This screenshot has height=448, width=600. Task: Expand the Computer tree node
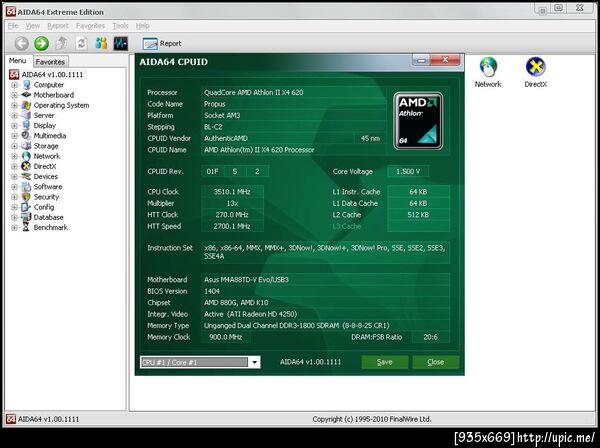pos(14,85)
